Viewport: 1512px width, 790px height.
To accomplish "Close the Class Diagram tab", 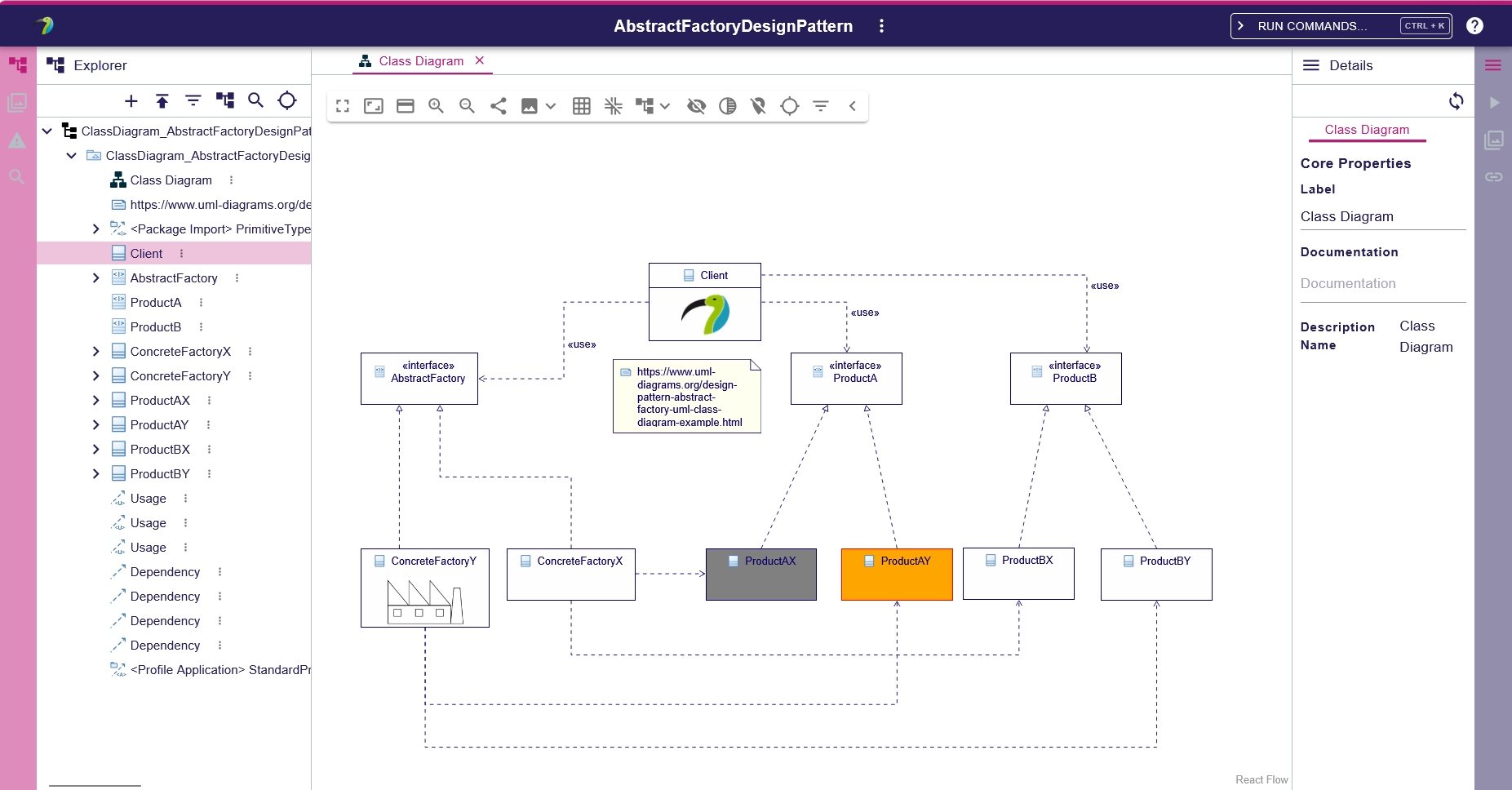I will tap(480, 60).
